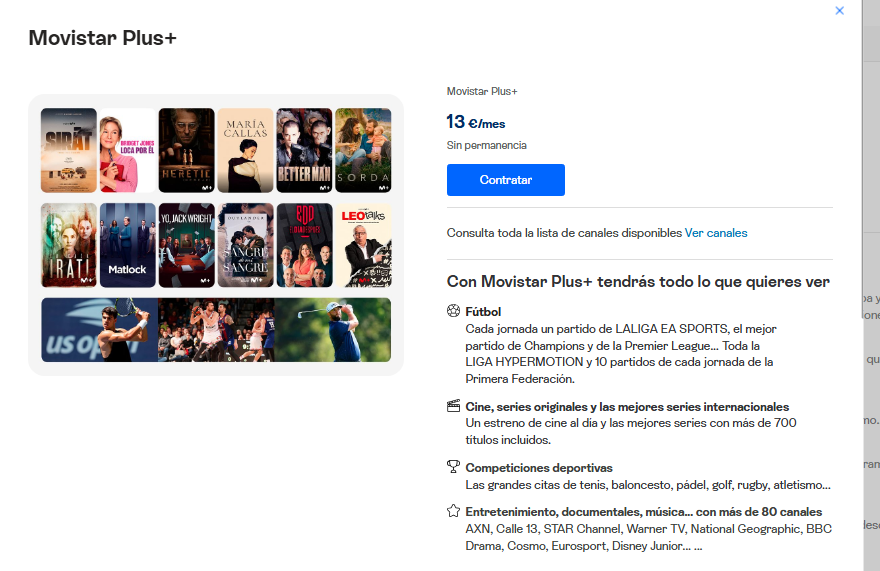This screenshot has width=880, height=571.
Task: Select the LEOtalks show poster
Action: (x=363, y=245)
